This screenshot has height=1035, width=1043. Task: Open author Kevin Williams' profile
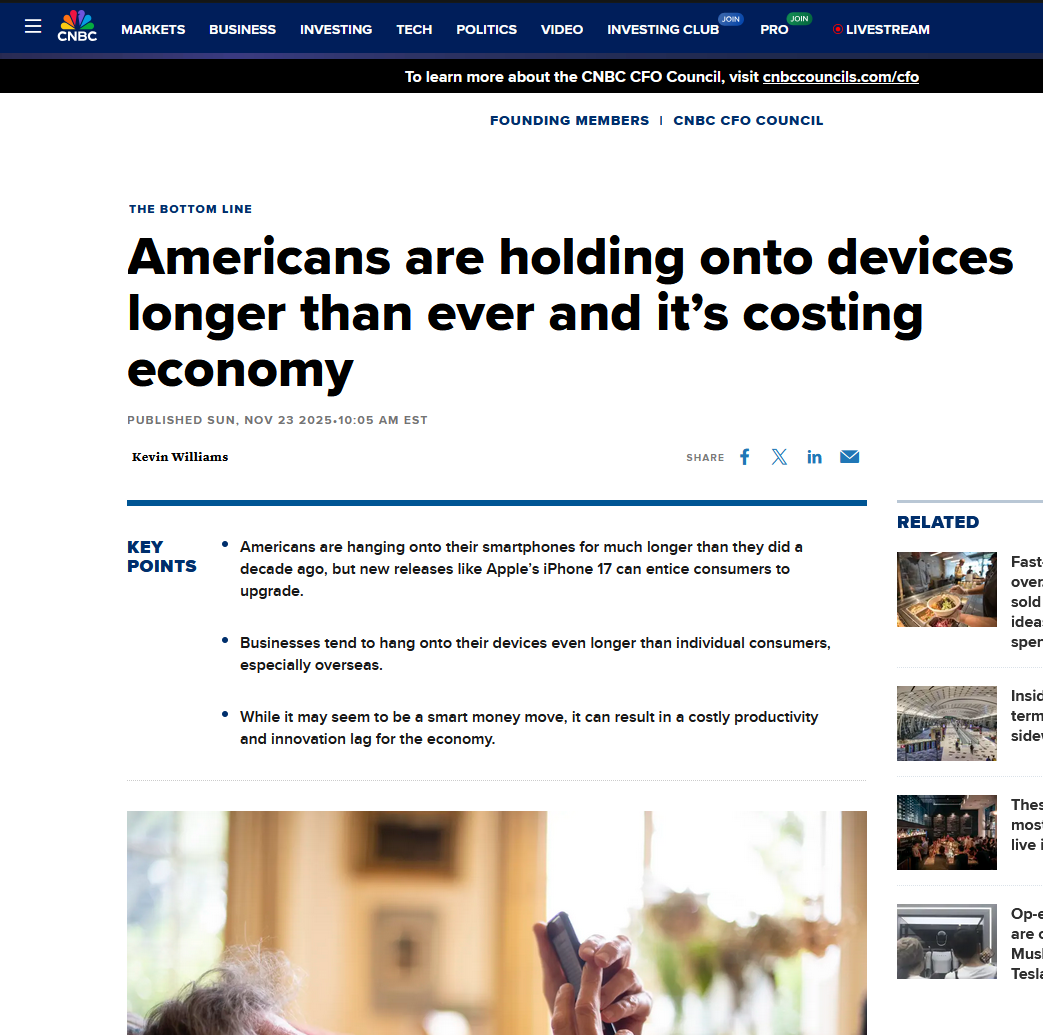coord(180,457)
